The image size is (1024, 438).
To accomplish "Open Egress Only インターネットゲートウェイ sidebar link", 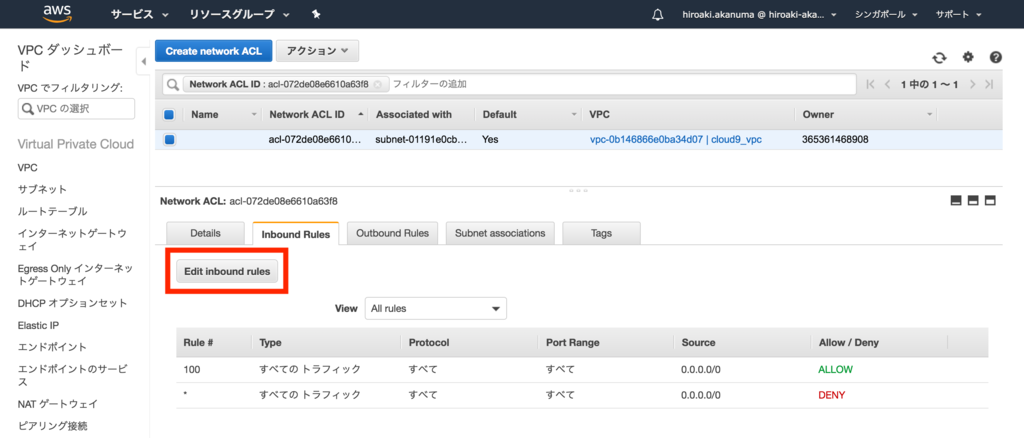I will (75, 275).
